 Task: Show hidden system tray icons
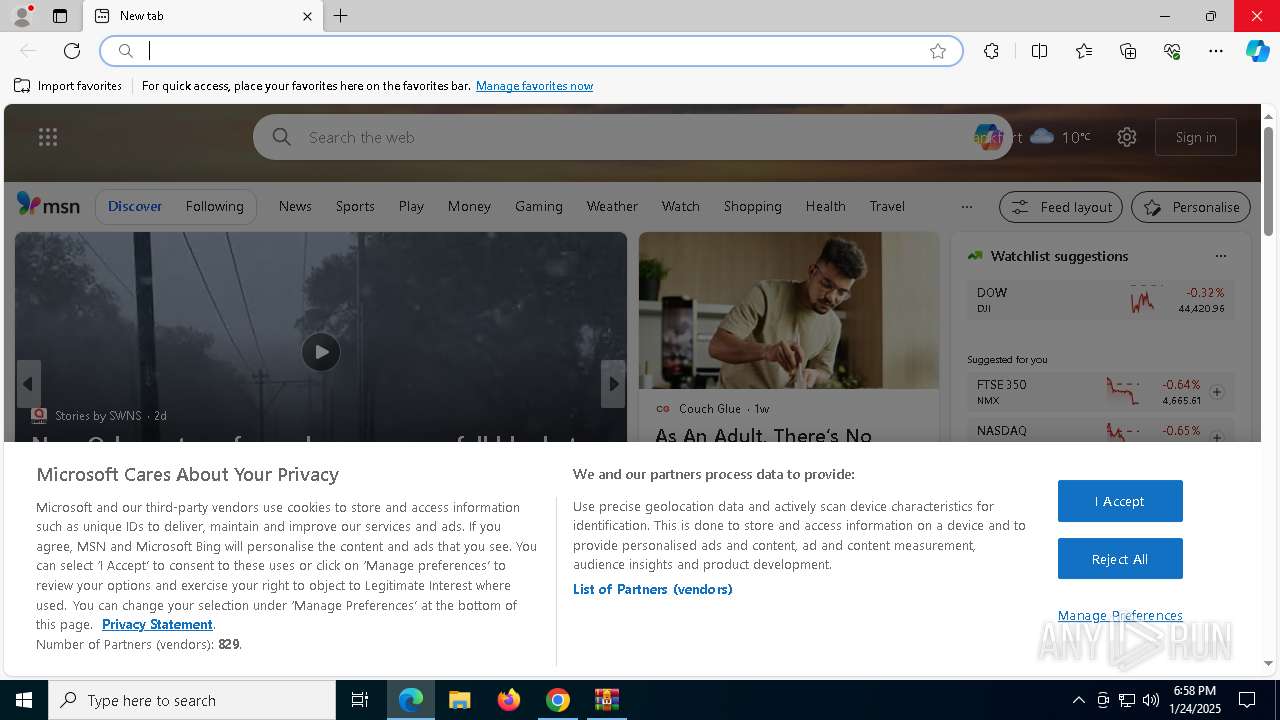tap(1078, 700)
